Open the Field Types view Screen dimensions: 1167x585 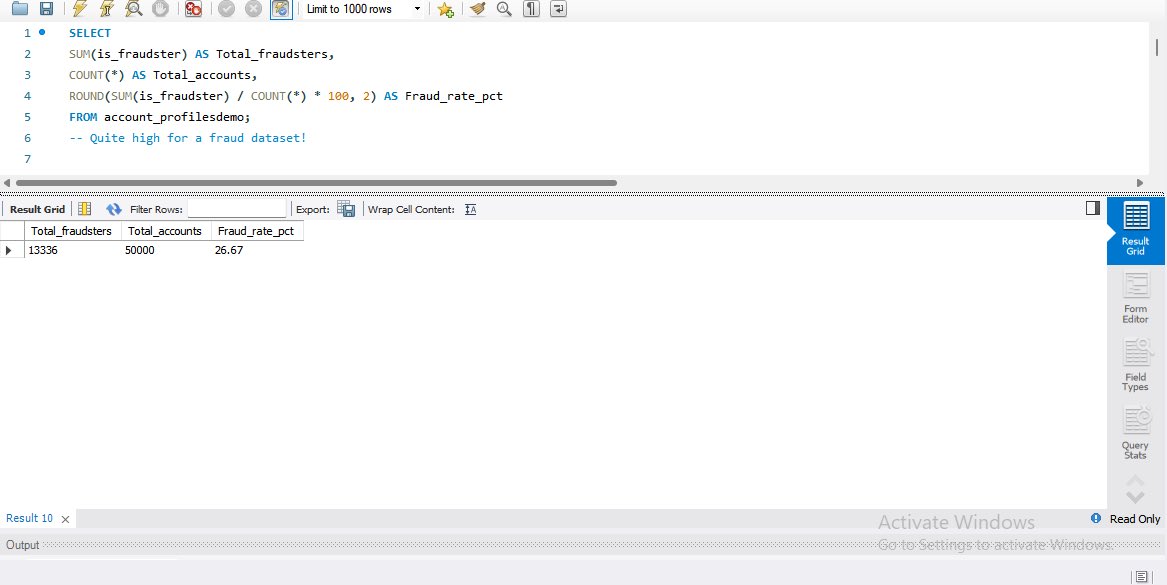1136,365
